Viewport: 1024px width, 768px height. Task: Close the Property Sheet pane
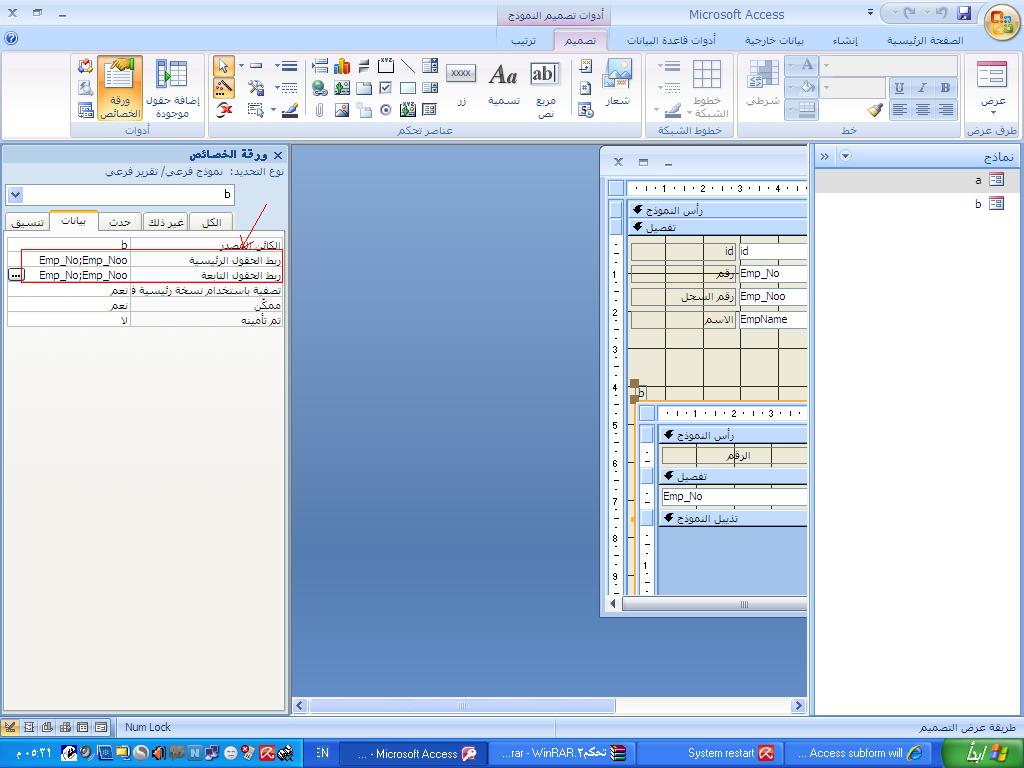click(278, 155)
